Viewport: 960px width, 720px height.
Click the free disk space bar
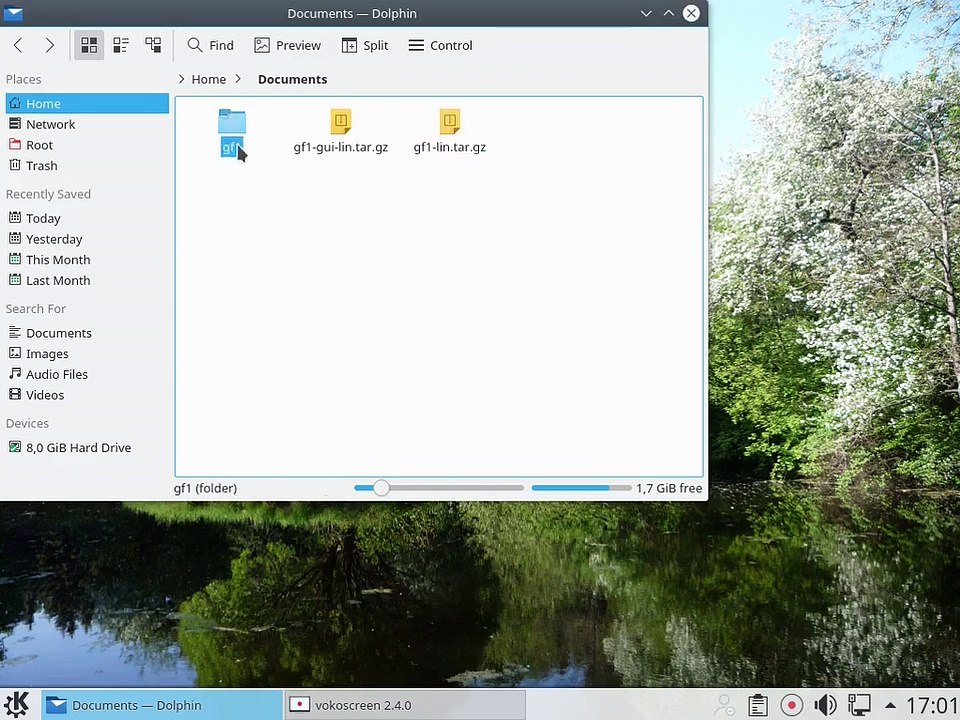pos(582,488)
